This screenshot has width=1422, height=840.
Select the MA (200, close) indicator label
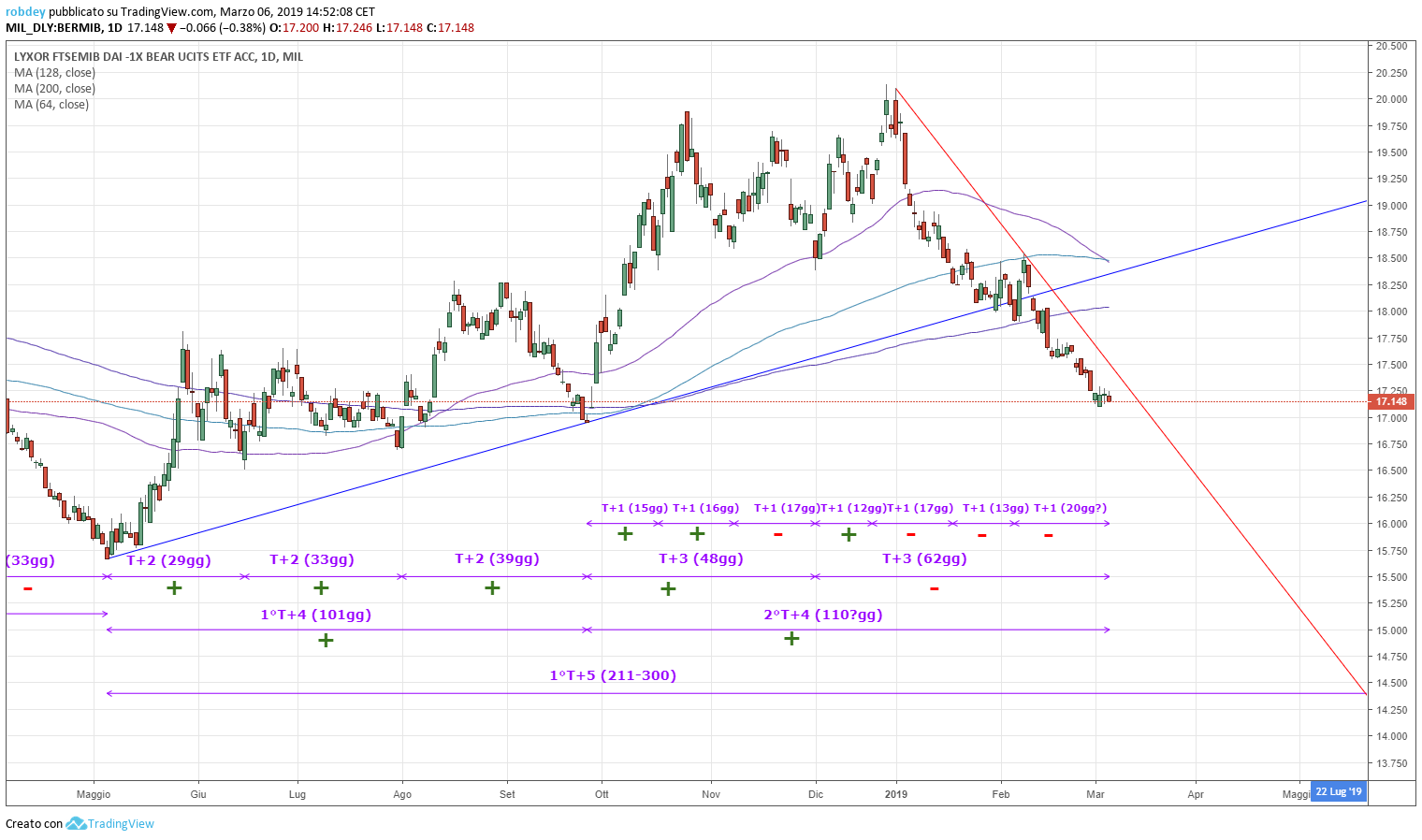pyautogui.click(x=54, y=89)
